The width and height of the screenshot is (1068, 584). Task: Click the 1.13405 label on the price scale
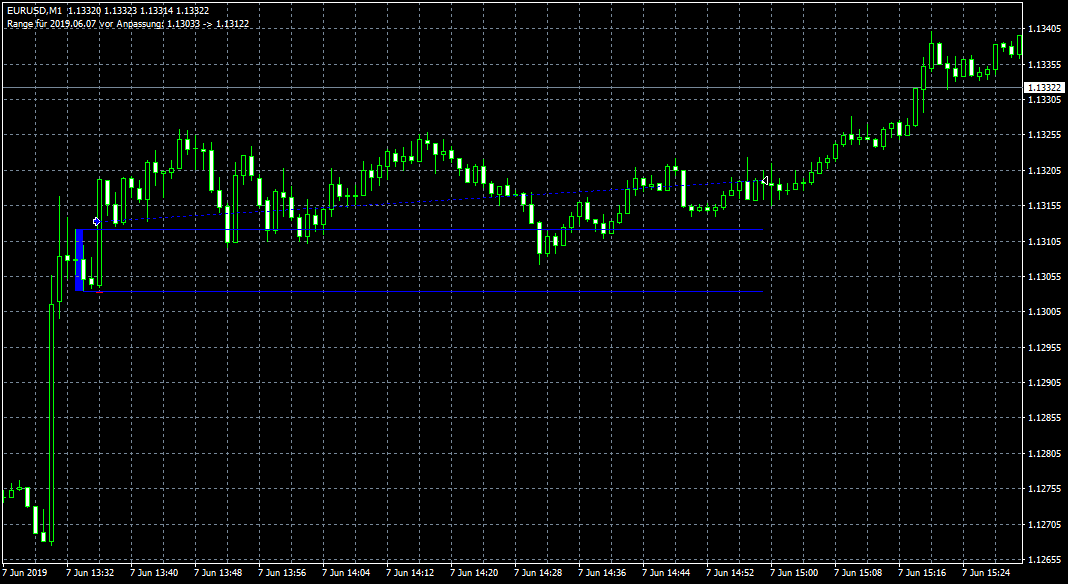coord(1044,30)
